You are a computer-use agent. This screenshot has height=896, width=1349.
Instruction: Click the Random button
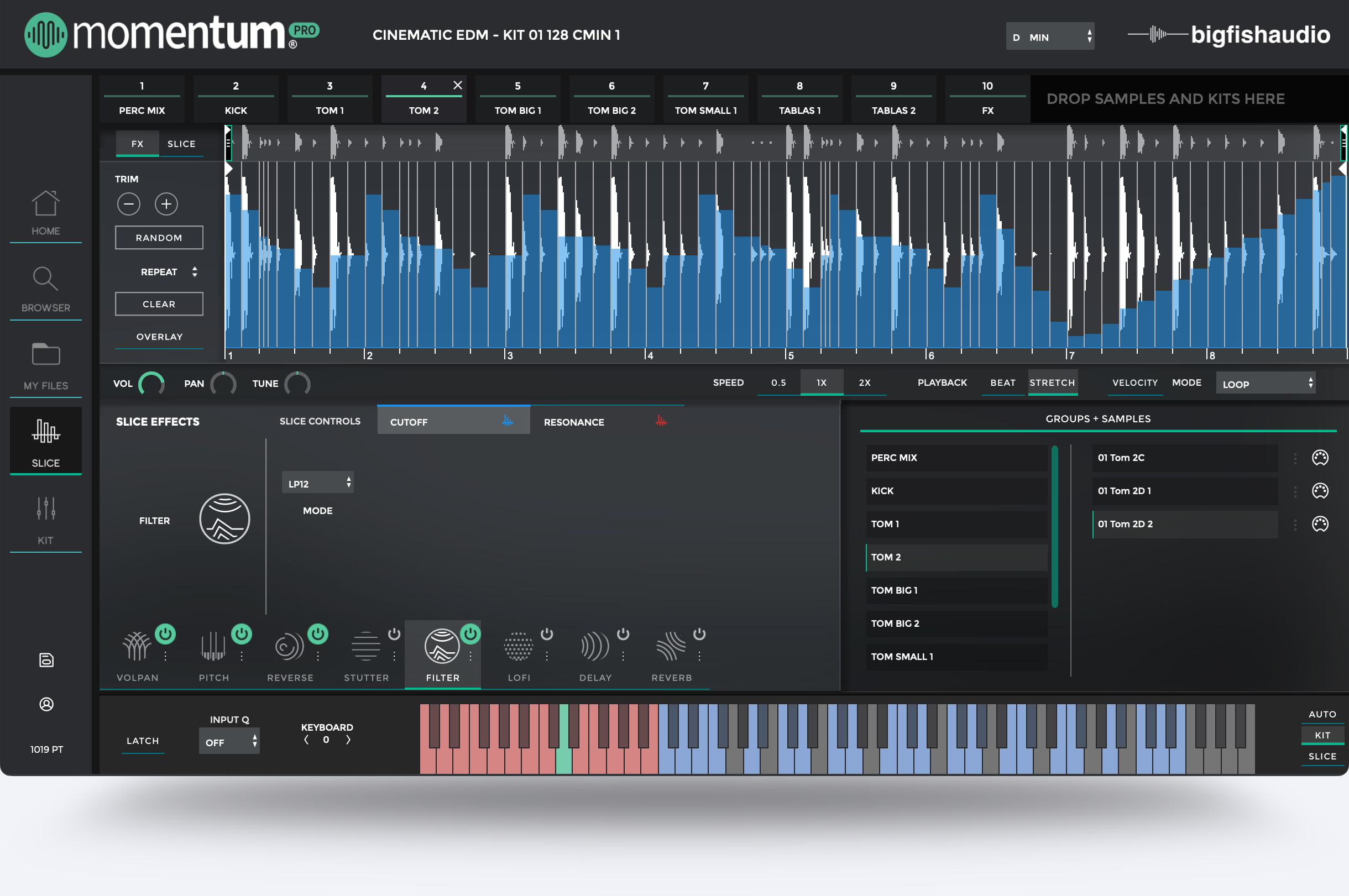click(159, 238)
